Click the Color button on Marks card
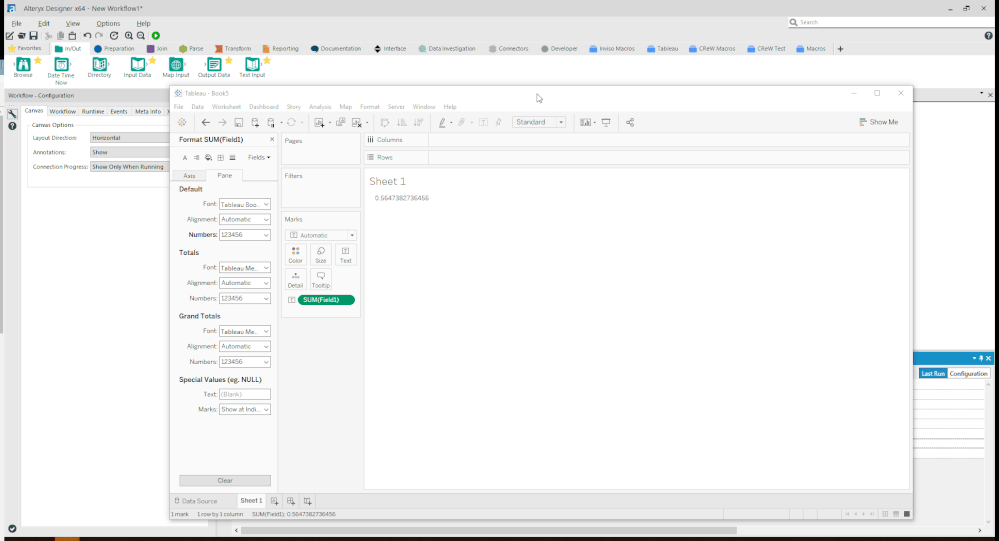This screenshot has height=541, width=999. [296, 255]
